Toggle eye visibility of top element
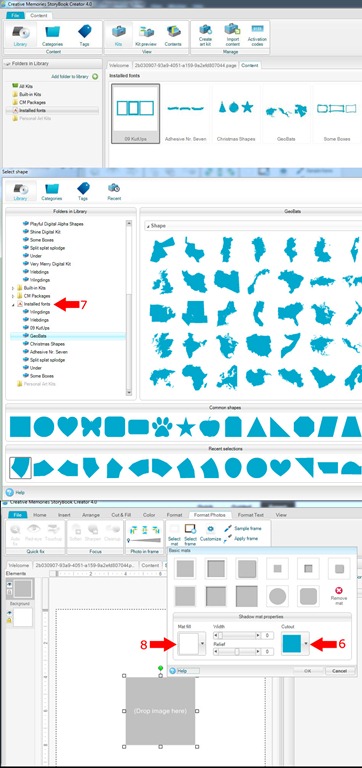Viewport: 362px width, 768px height. point(9,584)
